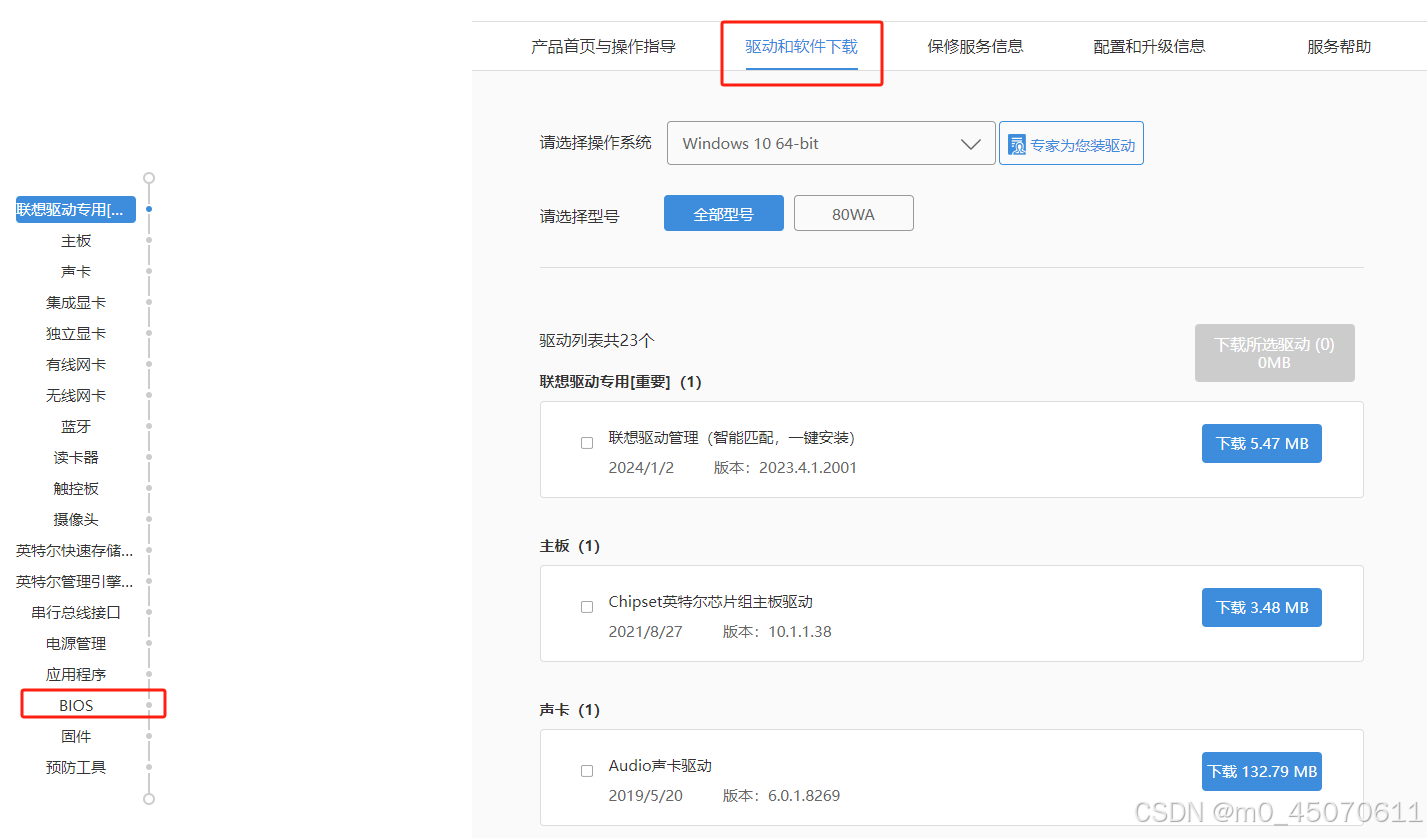Click the date 2024/1/2
The height and width of the screenshot is (838, 1427).
pyautogui.click(x=641, y=468)
